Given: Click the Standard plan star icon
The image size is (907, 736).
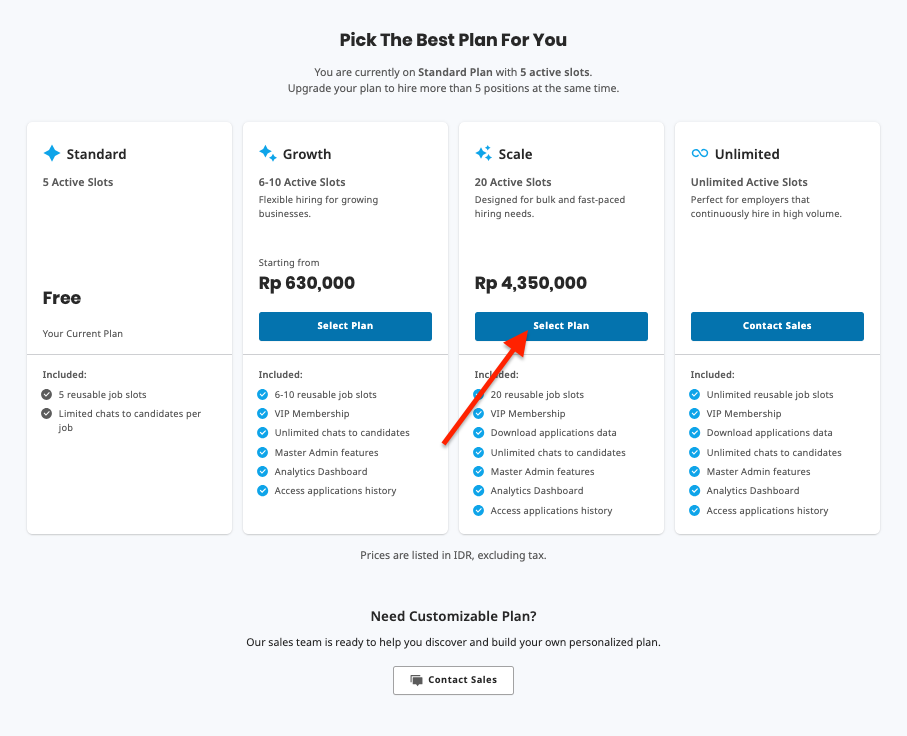Looking at the screenshot, I should [51, 153].
